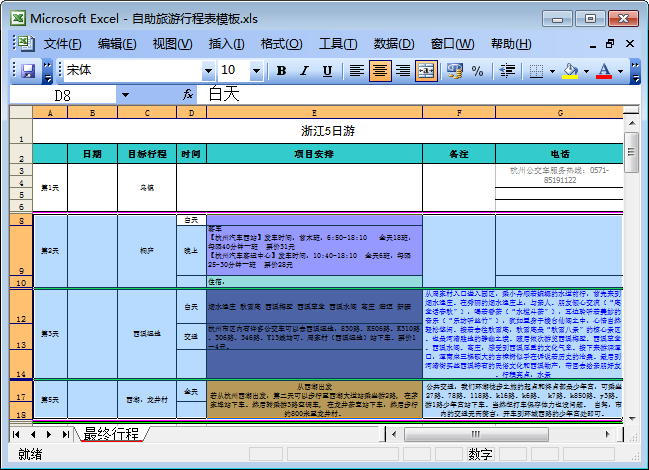This screenshot has width=649, height=470.
Task: Click the Insert Function fx icon
Action: 187,95
